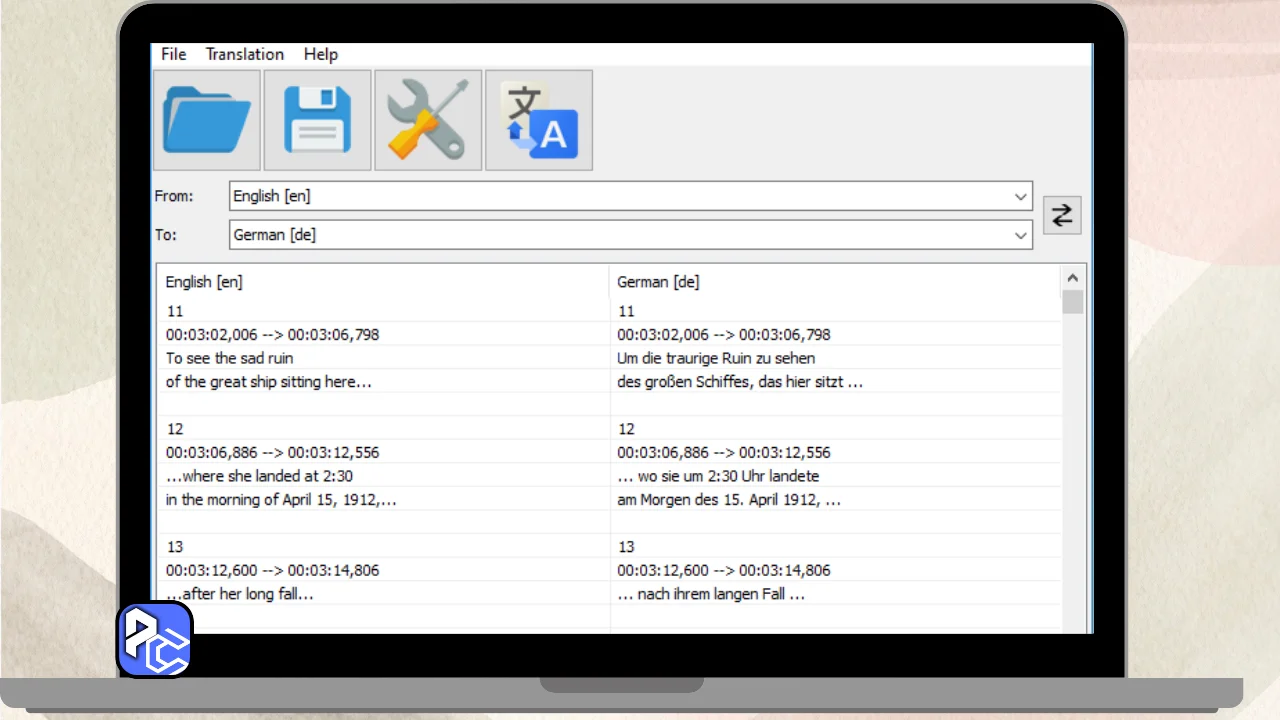This screenshot has height=720, width=1280.
Task: Select the English [en] source language field
Action: click(x=631, y=196)
